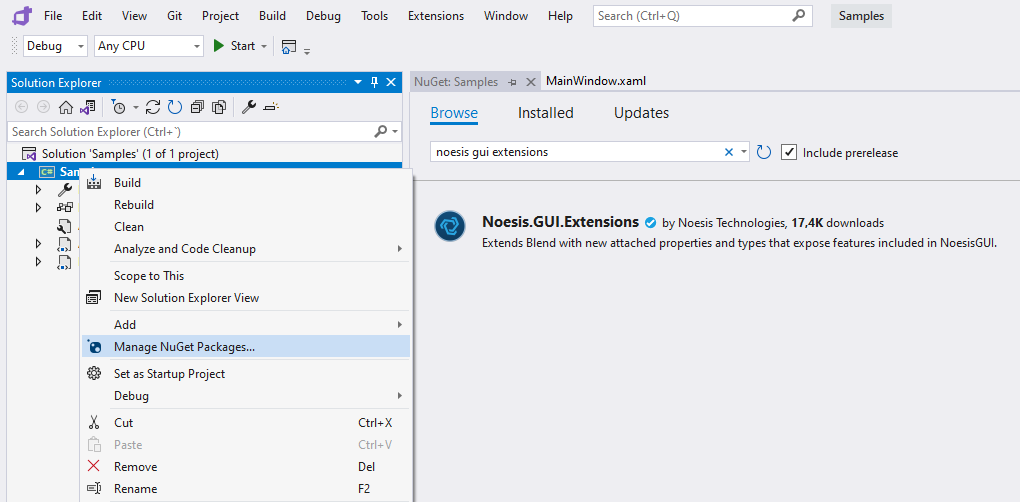Close the NuGet: Samples tab
Viewport: 1020px width, 502px height.
531,82
